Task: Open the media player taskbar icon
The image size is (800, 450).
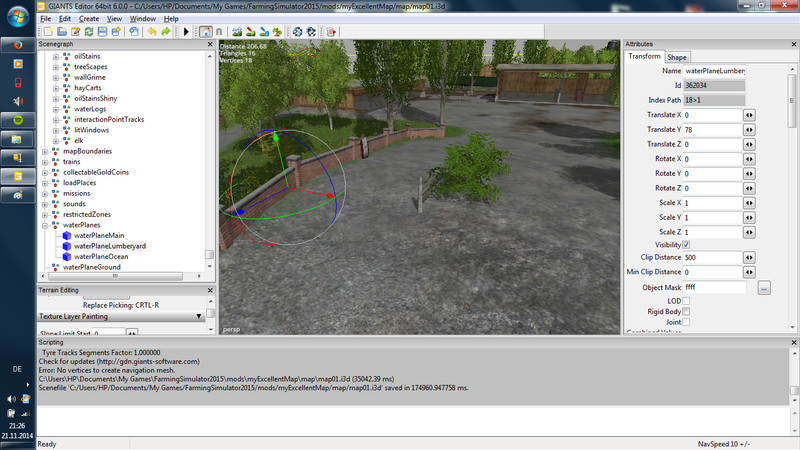Action: point(18,64)
